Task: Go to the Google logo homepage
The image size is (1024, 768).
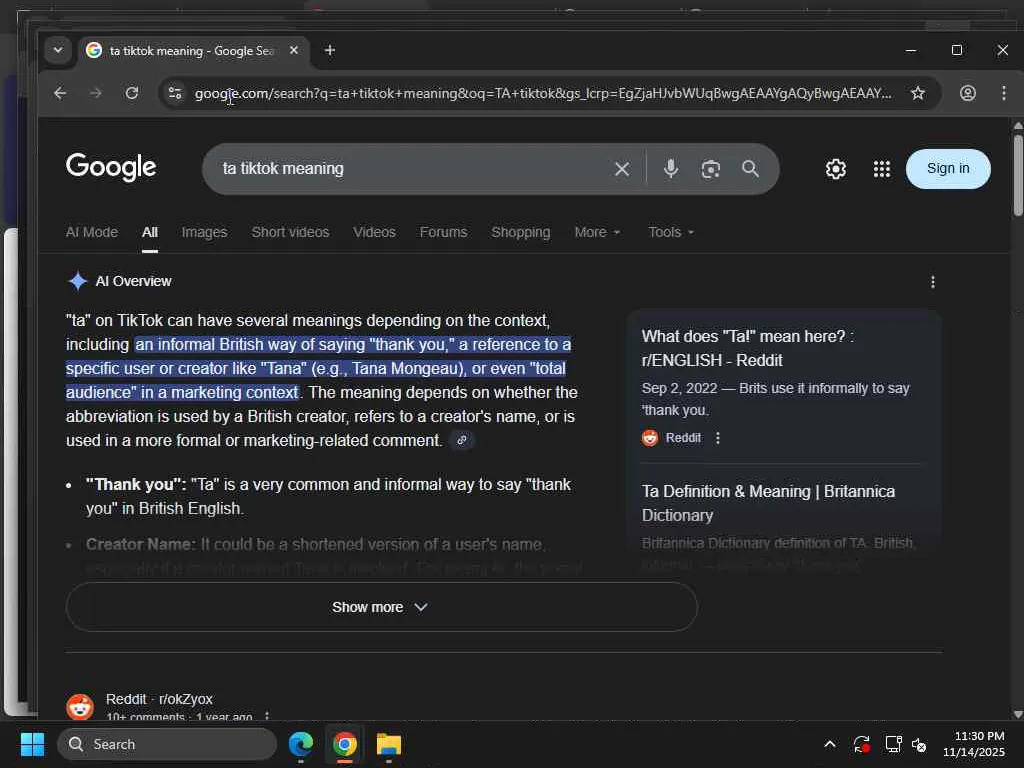Action: 111,167
